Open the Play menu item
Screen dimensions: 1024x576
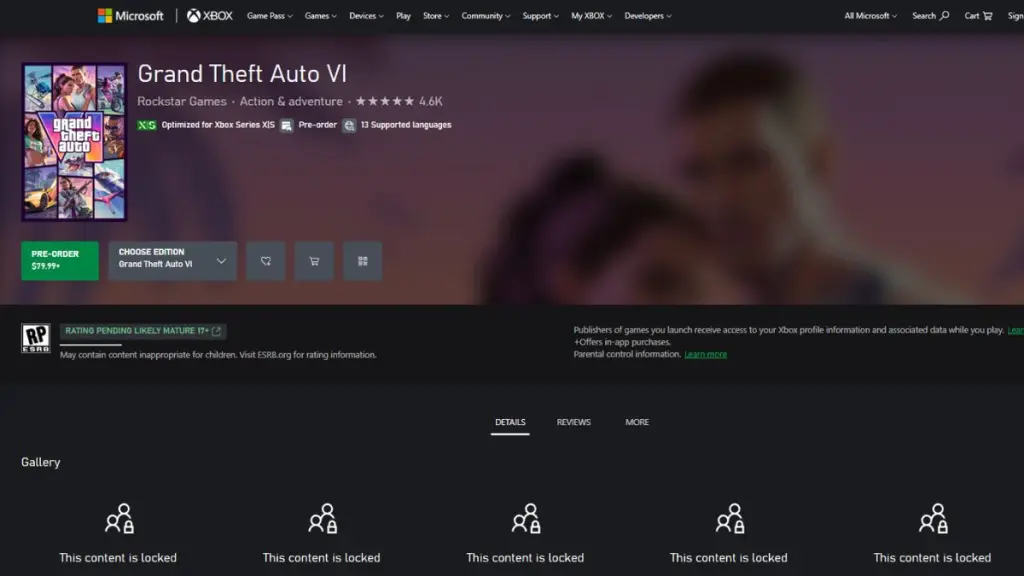pos(404,16)
